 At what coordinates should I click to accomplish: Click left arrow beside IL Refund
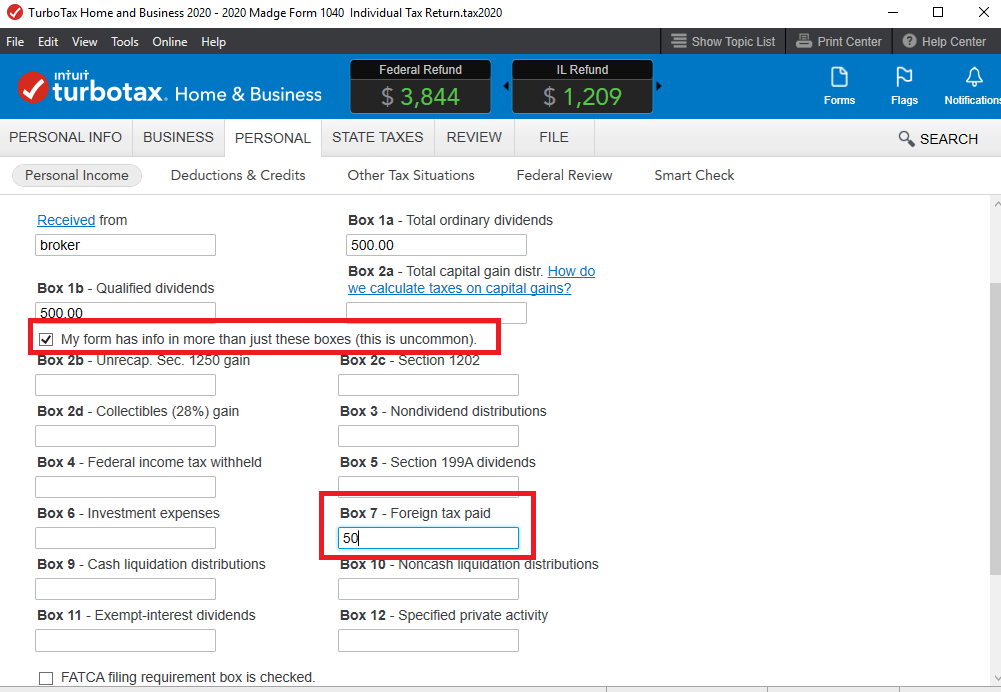506,86
